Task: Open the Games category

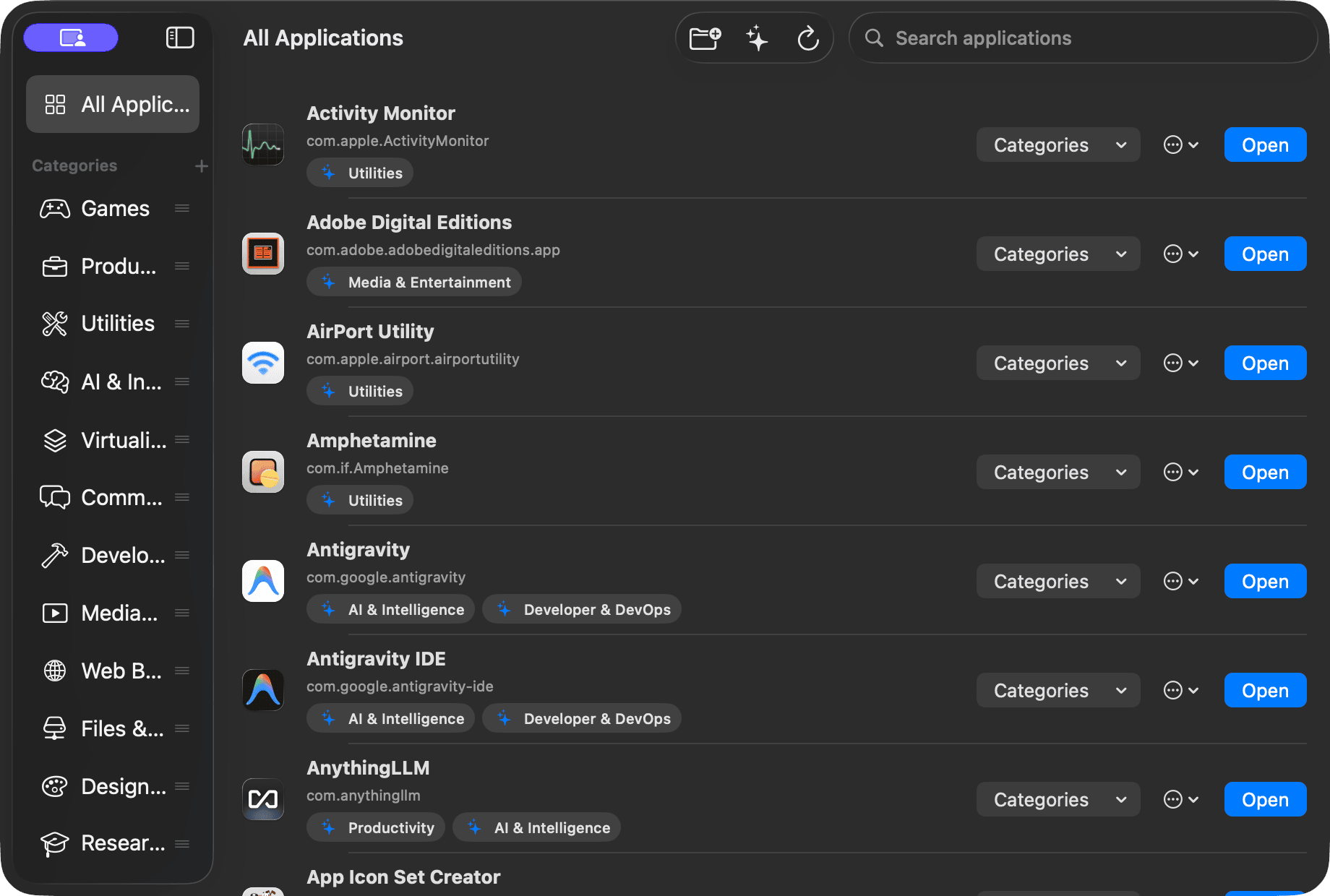Action: [x=113, y=208]
